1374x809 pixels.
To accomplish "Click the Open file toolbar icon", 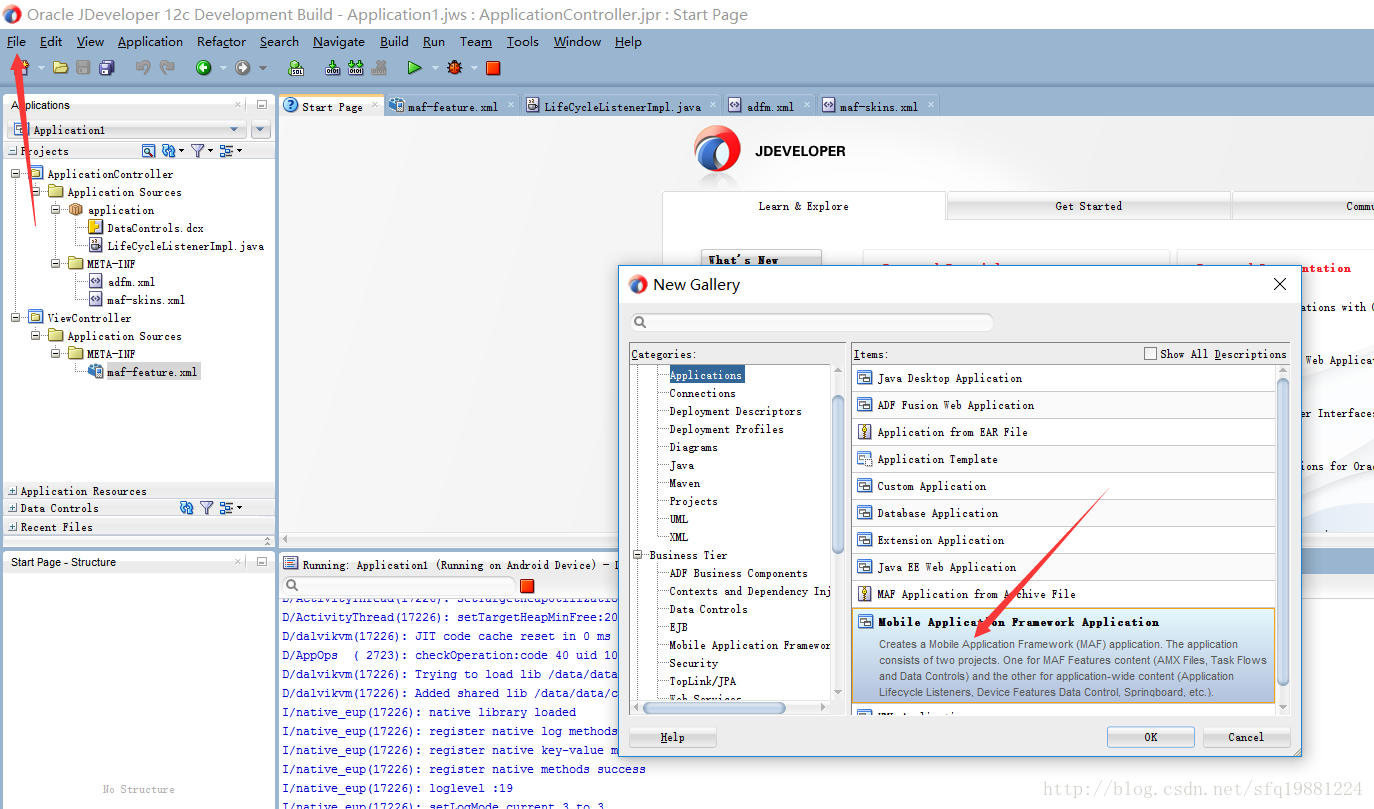I will 61,68.
